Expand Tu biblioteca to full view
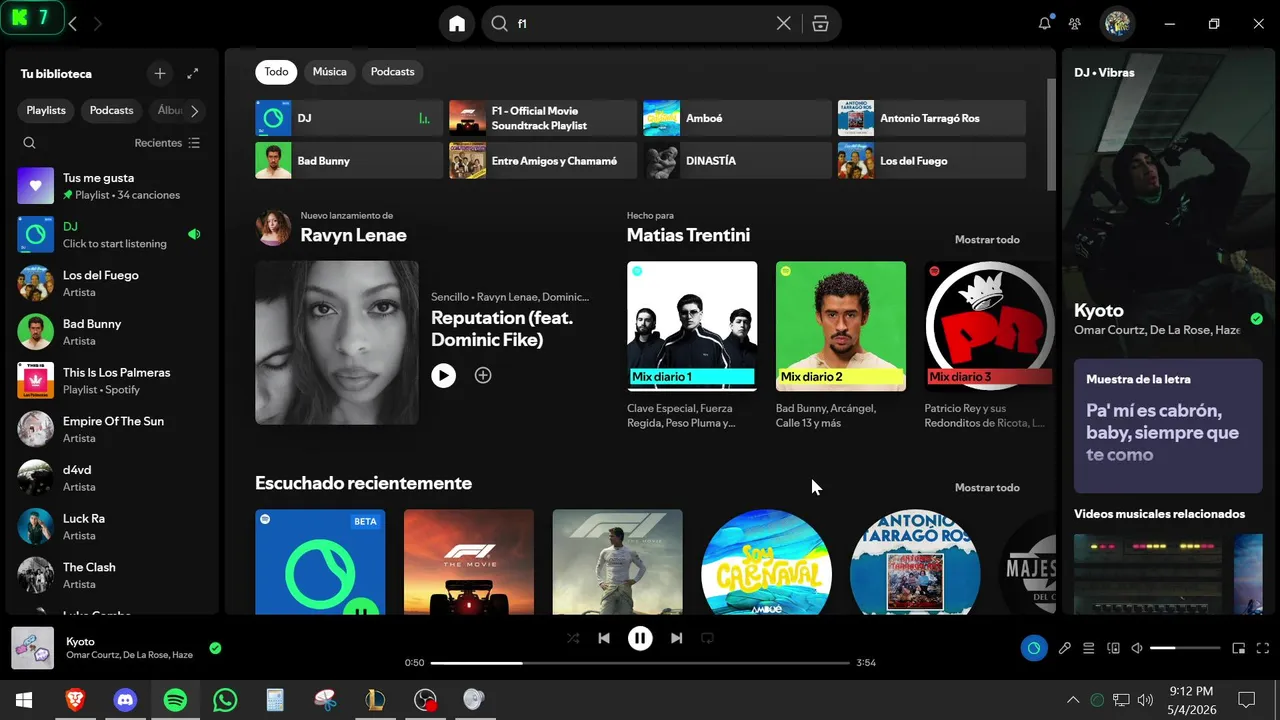The width and height of the screenshot is (1280, 720). (x=193, y=74)
